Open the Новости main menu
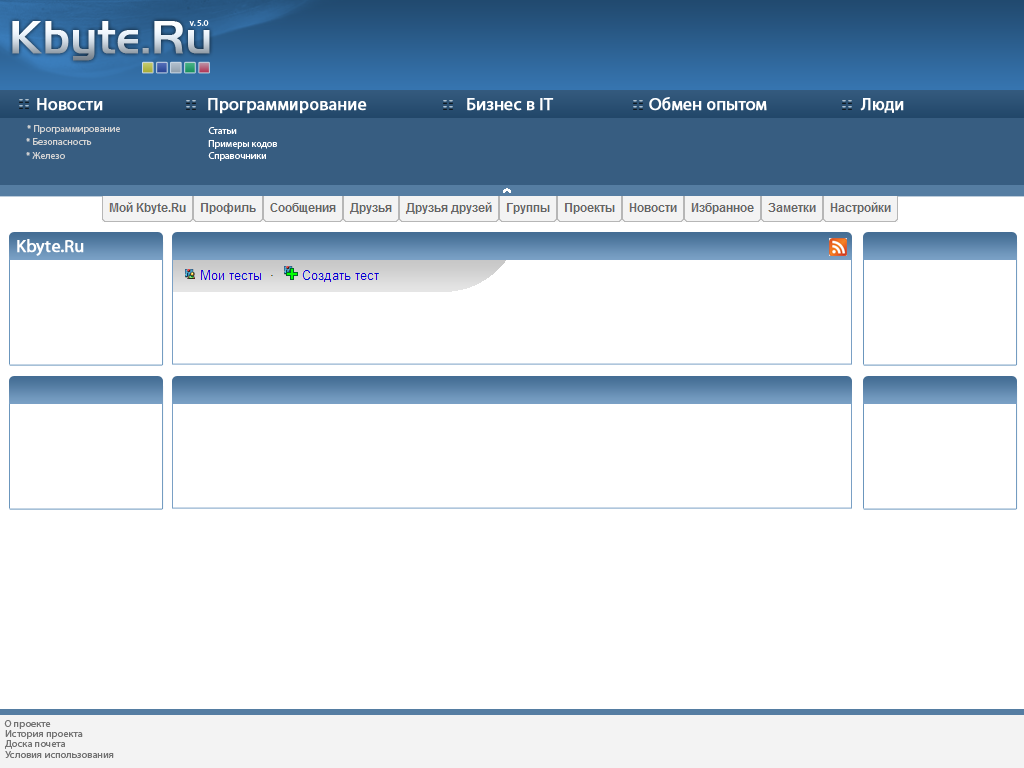Viewport: 1024px width, 768px height. pos(69,104)
